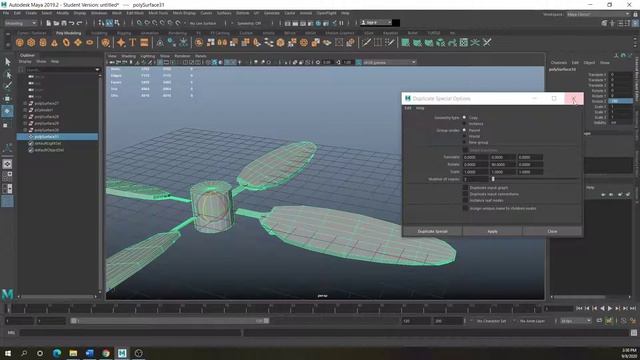
Task: Select New group radio button
Action: pos(464,142)
